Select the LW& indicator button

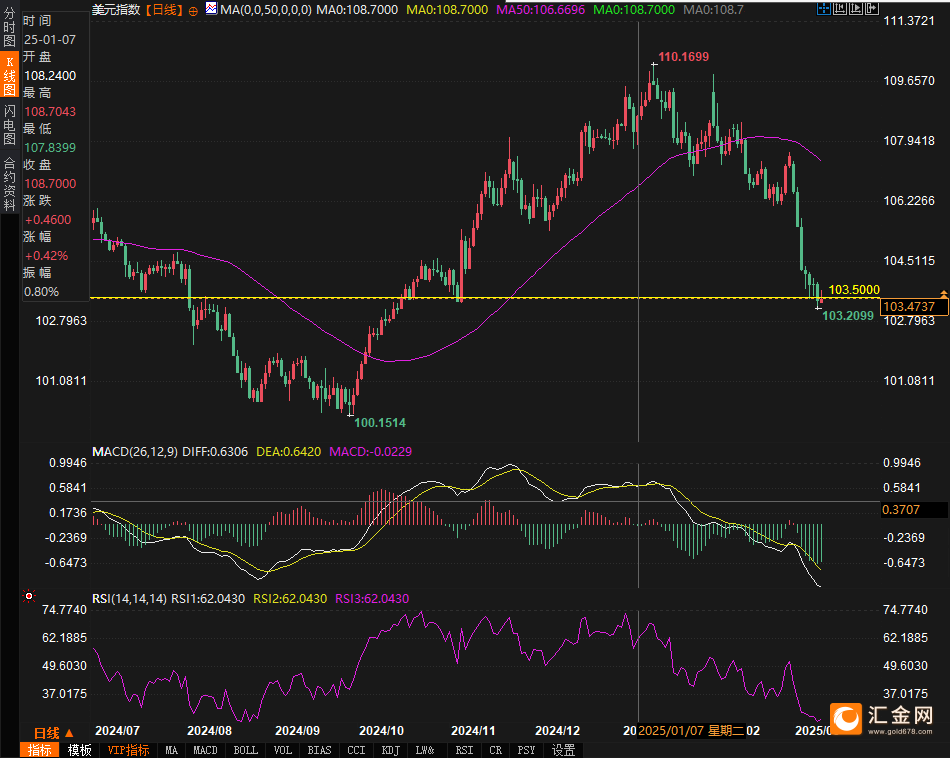pyautogui.click(x=425, y=750)
